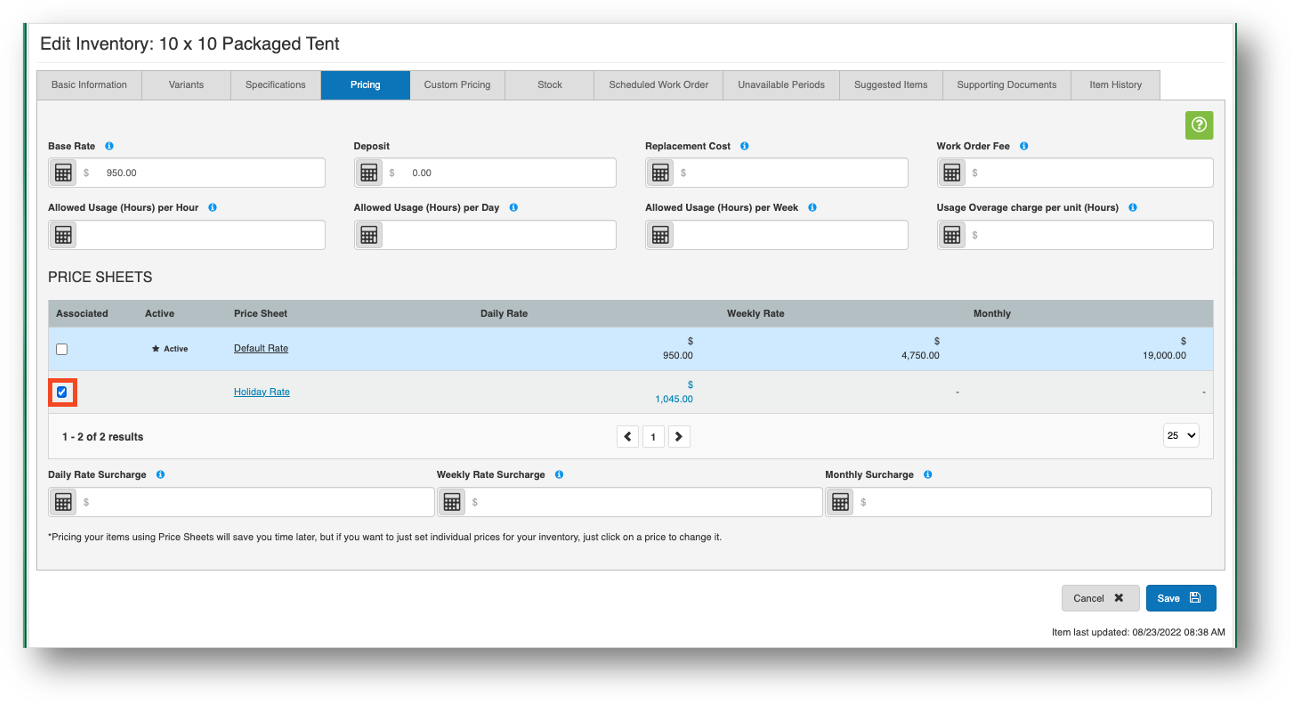Screen dimensions: 1291x702
Task: Open calculator for Replacement Cost field
Action: pos(660,173)
